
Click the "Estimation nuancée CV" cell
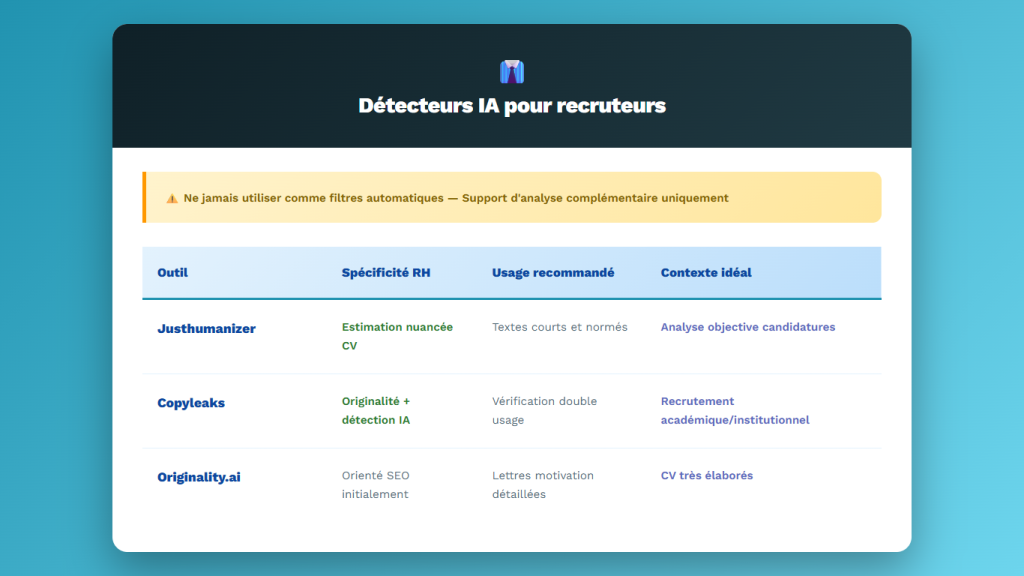(397, 336)
